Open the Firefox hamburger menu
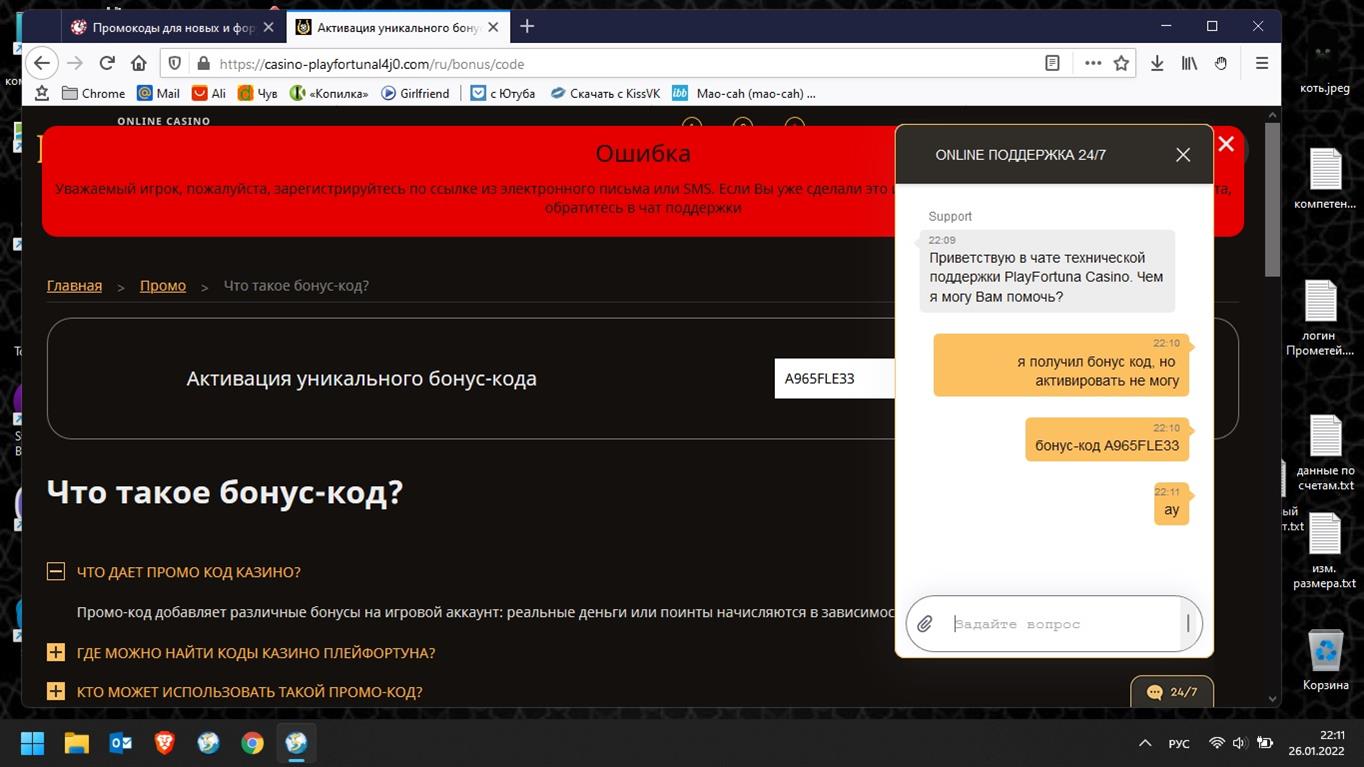 coord(1262,63)
